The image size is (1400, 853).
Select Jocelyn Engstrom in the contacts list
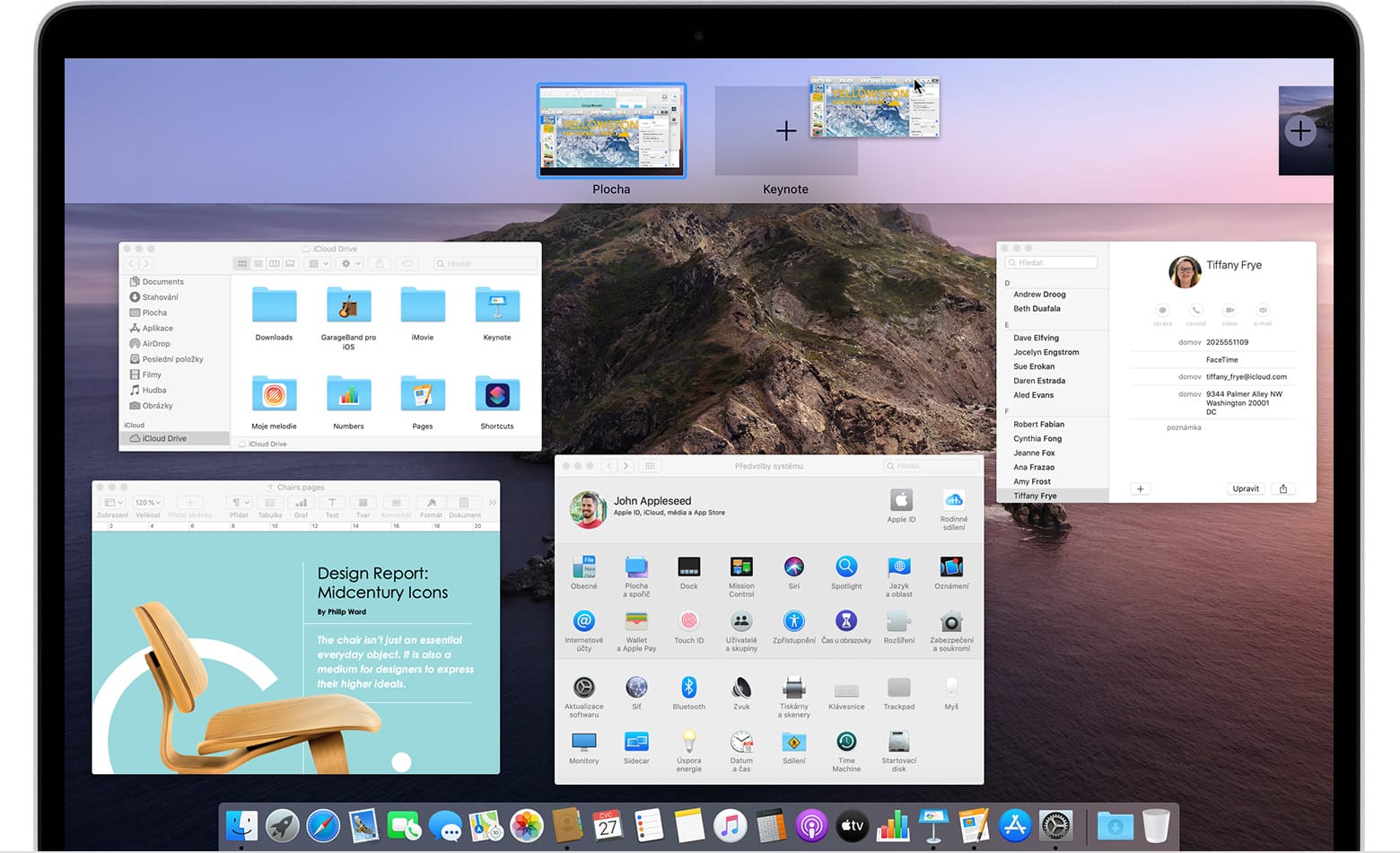(1046, 352)
